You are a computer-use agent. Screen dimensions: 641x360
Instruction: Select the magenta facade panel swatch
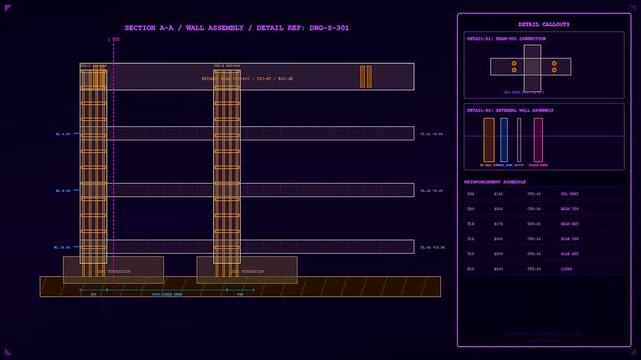click(x=538, y=140)
